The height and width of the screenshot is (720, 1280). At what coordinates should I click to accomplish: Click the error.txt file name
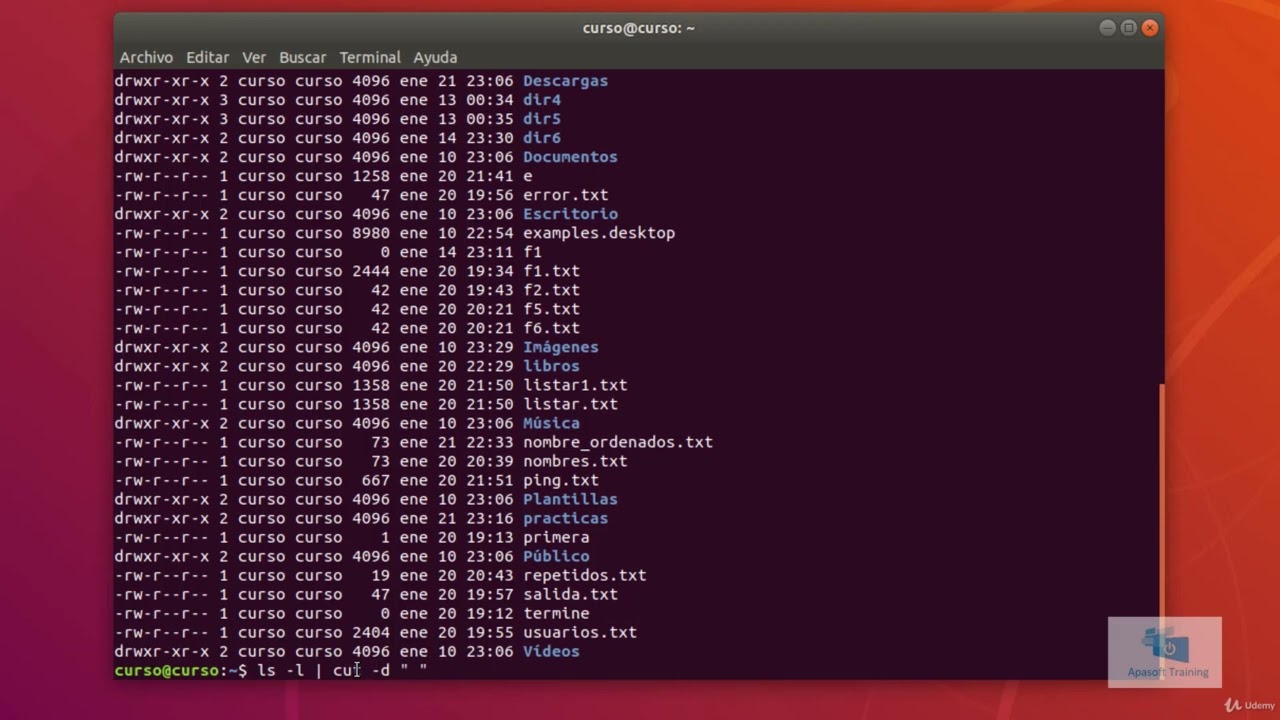pyautogui.click(x=565, y=195)
